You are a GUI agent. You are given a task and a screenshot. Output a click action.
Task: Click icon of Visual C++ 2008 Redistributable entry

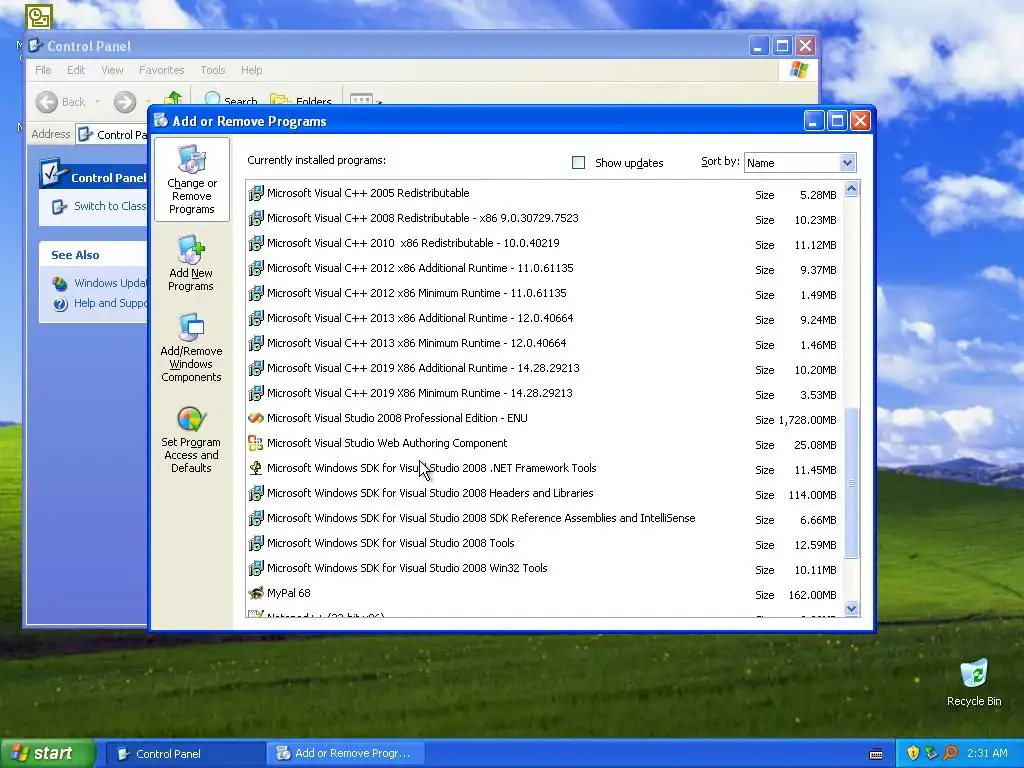[x=255, y=218]
